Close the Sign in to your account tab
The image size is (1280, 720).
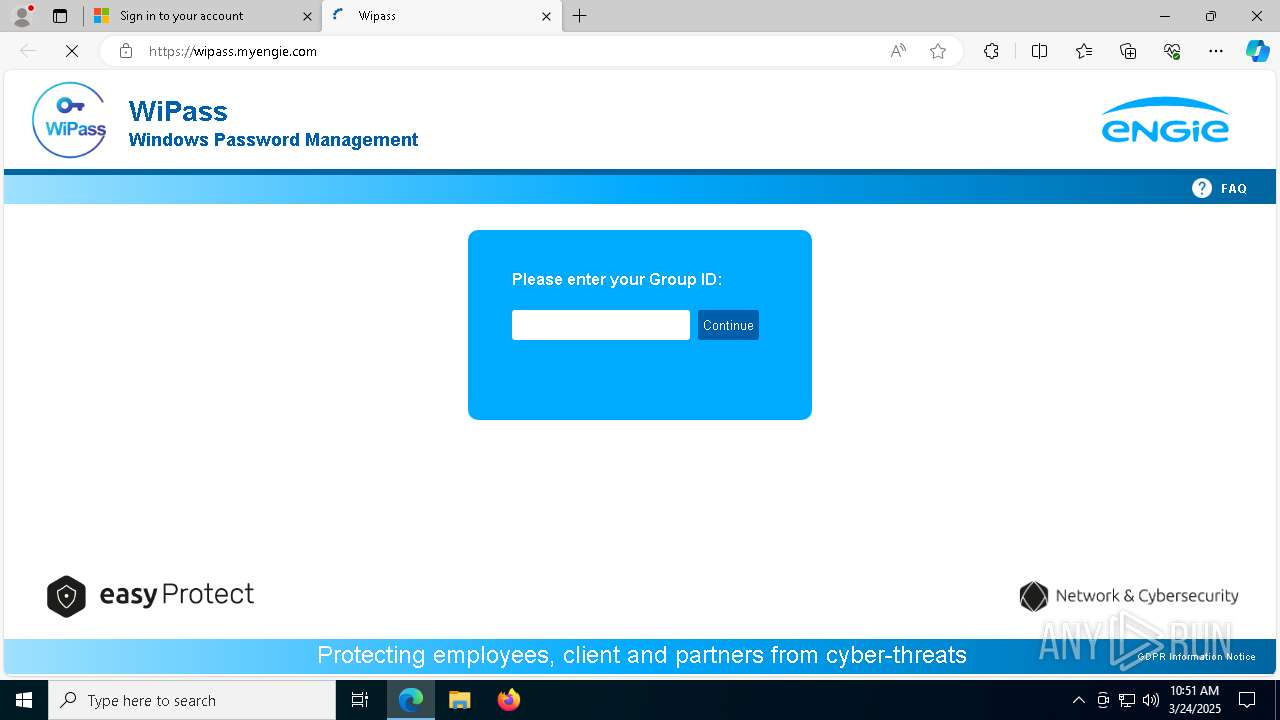[x=307, y=16]
